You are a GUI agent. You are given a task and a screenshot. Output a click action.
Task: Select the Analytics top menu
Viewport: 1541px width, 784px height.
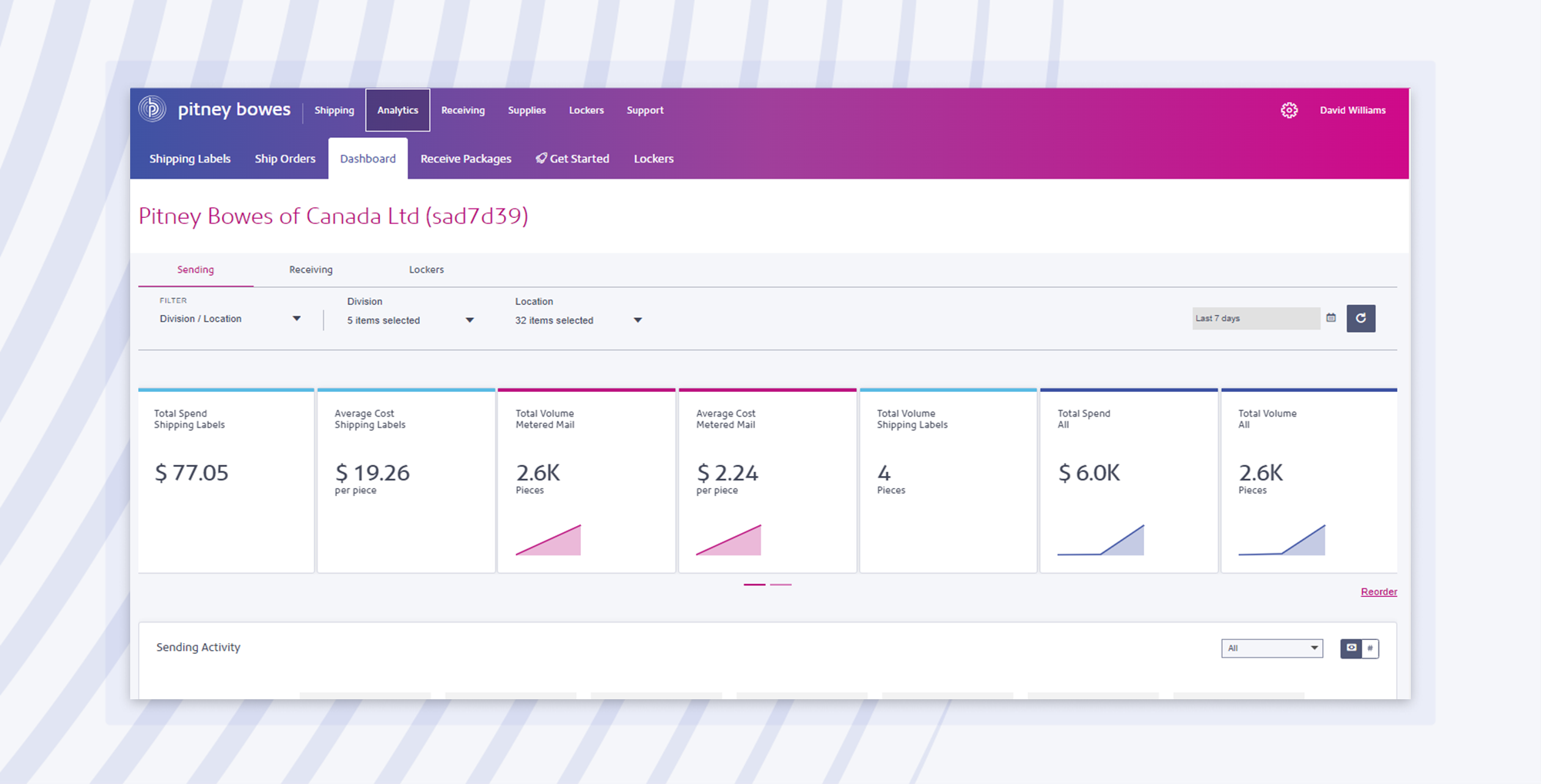[398, 110]
